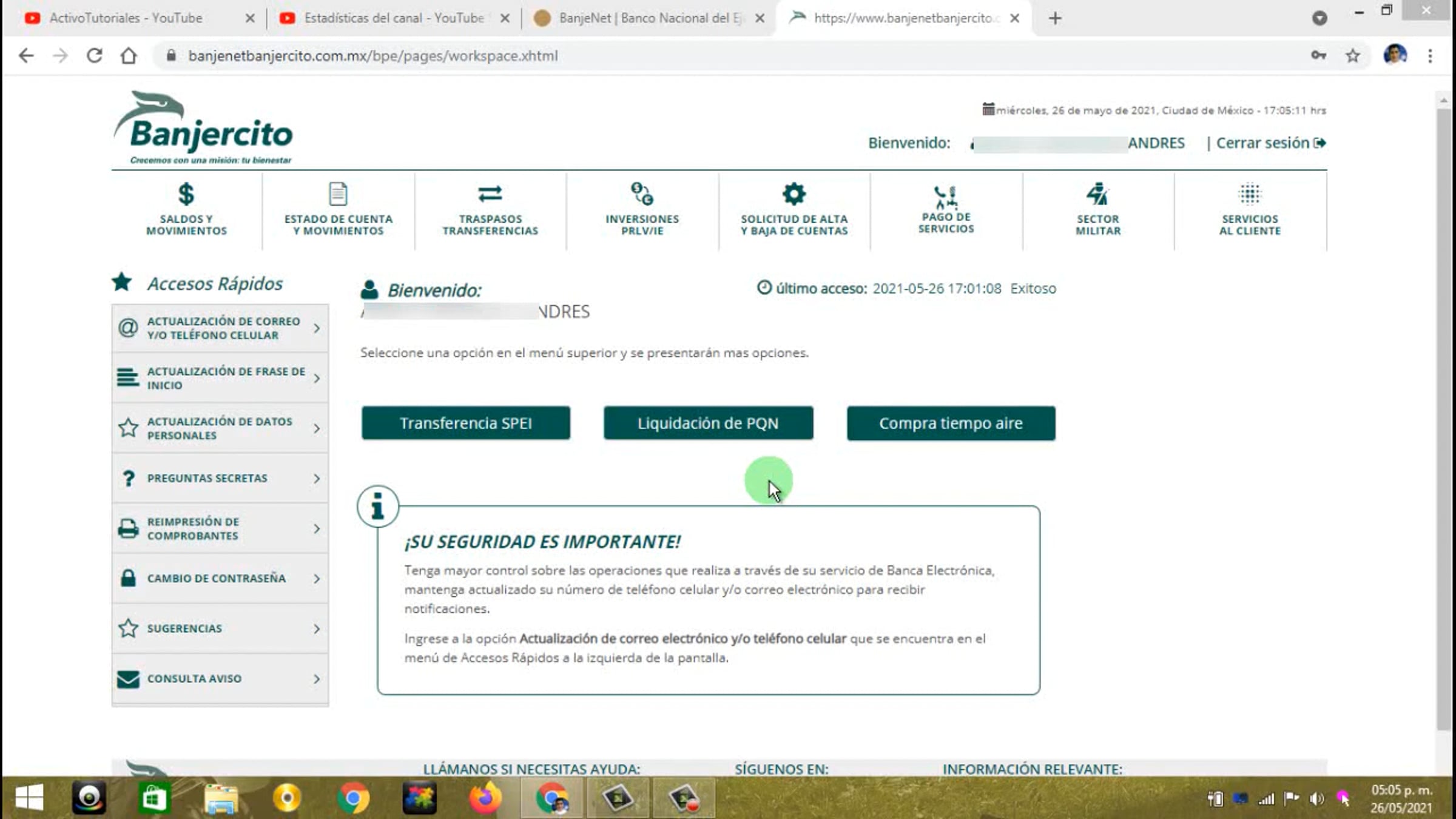1456x819 pixels.
Task: Expand Actualización de Correo chevron
Action: tap(317, 328)
